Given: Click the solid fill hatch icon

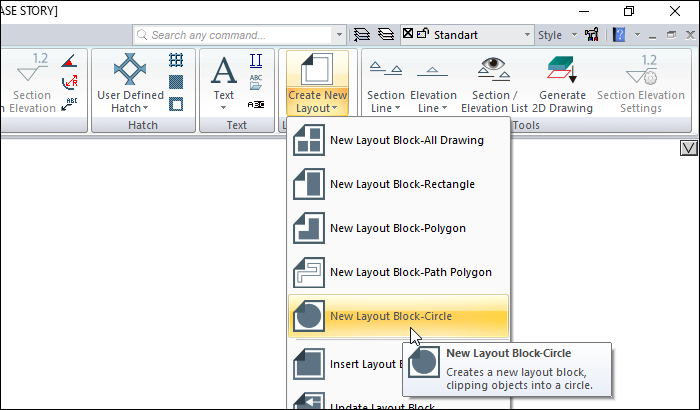Looking at the screenshot, I should 176,82.
